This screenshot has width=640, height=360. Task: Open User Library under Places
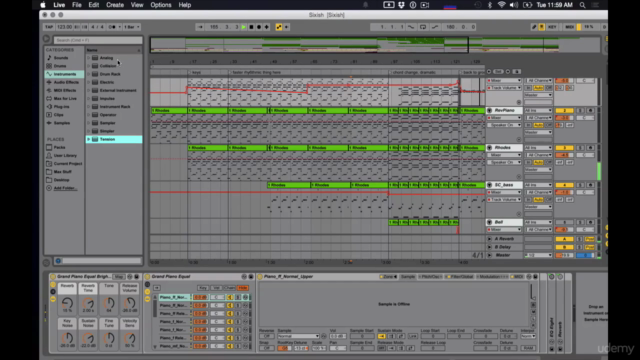click(x=64, y=156)
